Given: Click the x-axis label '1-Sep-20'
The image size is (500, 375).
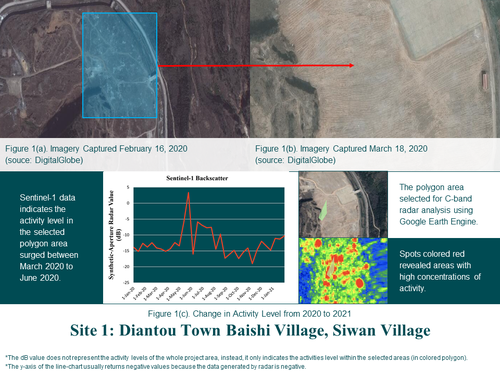Looking at the screenshot, I should coord(221,293).
